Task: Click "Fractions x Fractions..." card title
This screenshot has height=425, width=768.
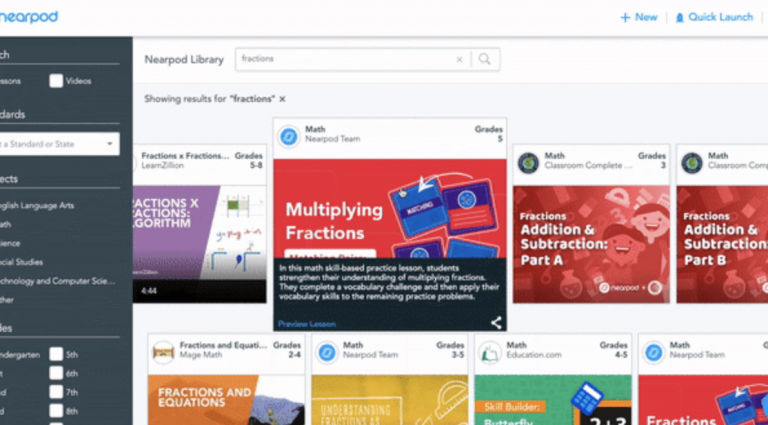Action: pyautogui.click(x=185, y=156)
